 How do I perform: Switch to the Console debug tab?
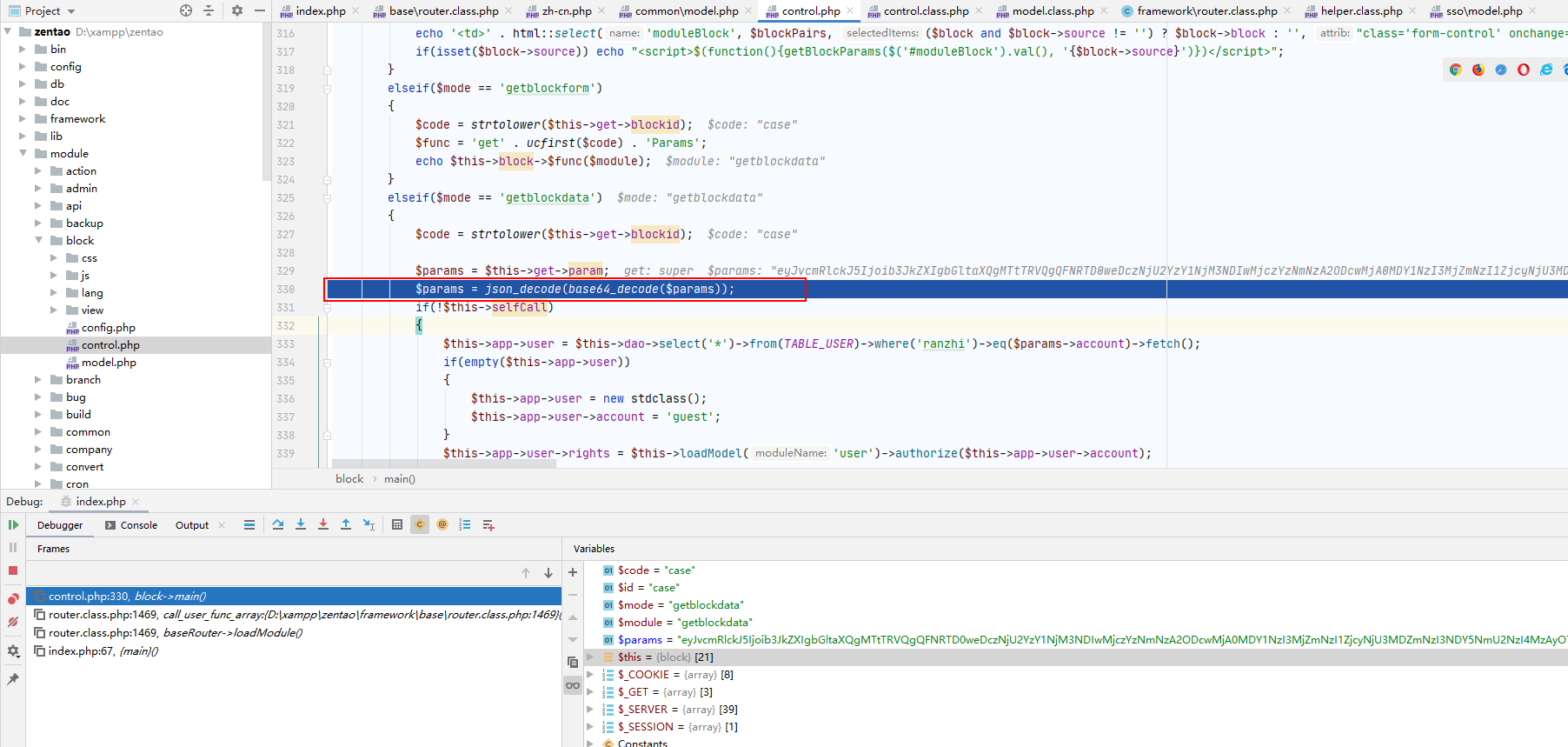click(131, 525)
